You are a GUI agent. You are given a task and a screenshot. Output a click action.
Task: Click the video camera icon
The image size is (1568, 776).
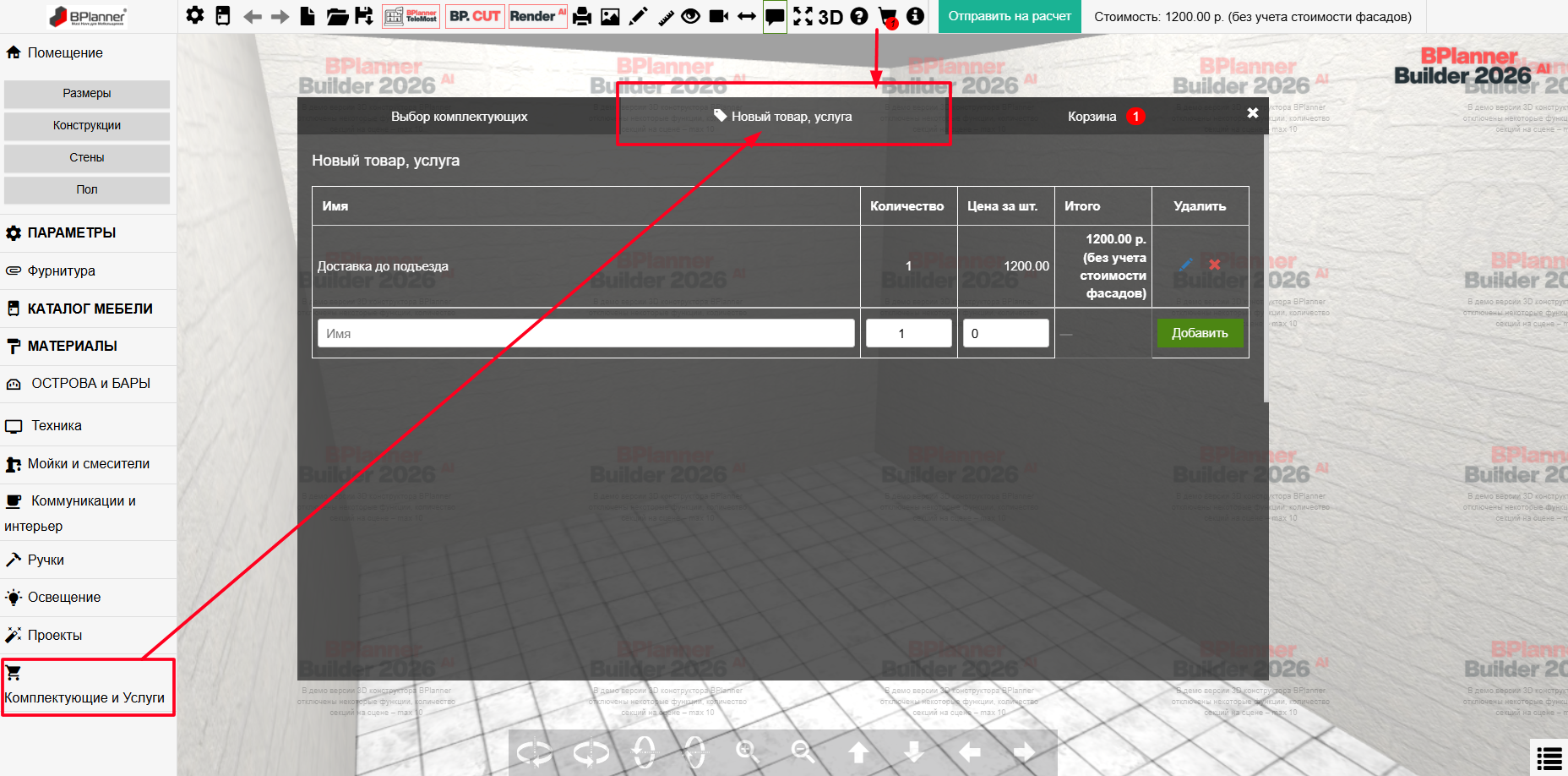(719, 16)
